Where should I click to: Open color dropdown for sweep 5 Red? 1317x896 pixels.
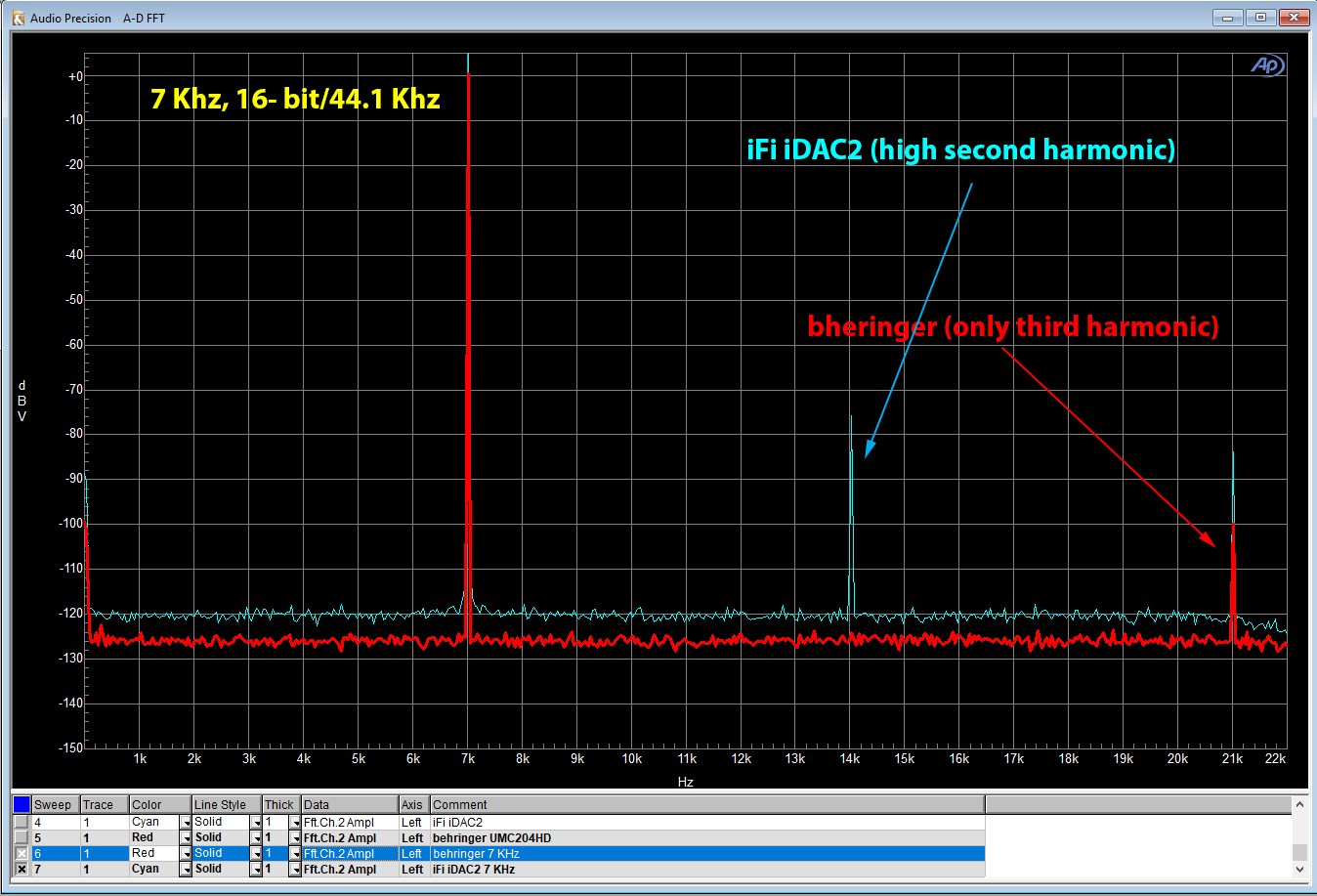tap(186, 838)
